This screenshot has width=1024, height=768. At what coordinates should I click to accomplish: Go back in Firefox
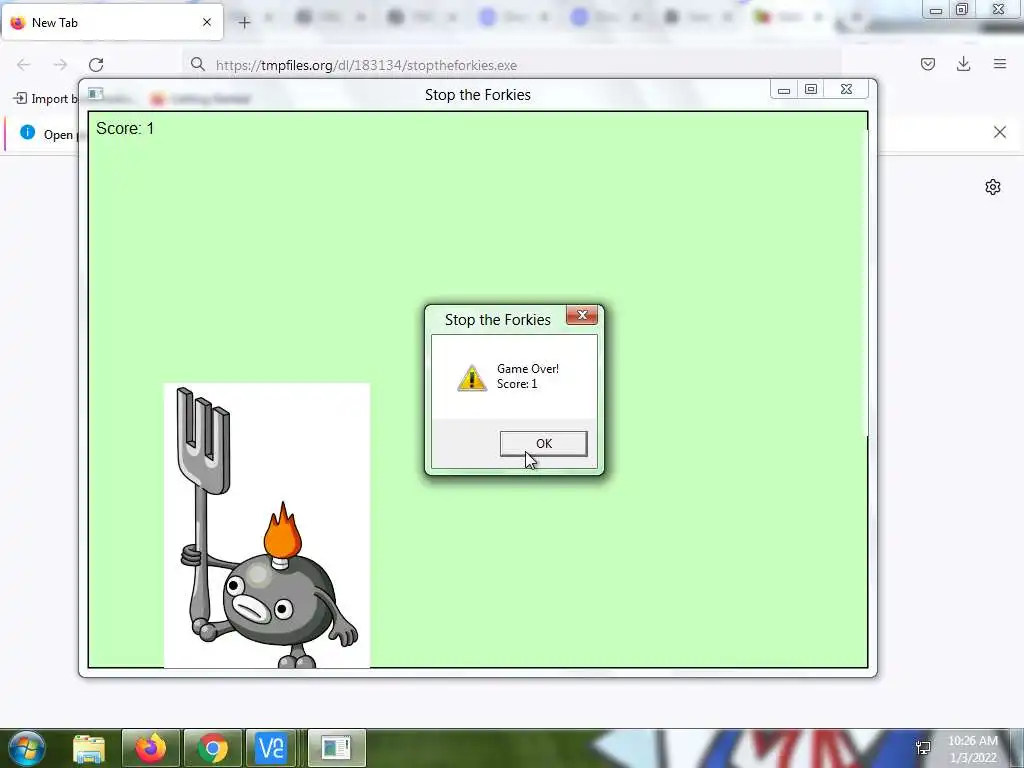click(x=24, y=65)
